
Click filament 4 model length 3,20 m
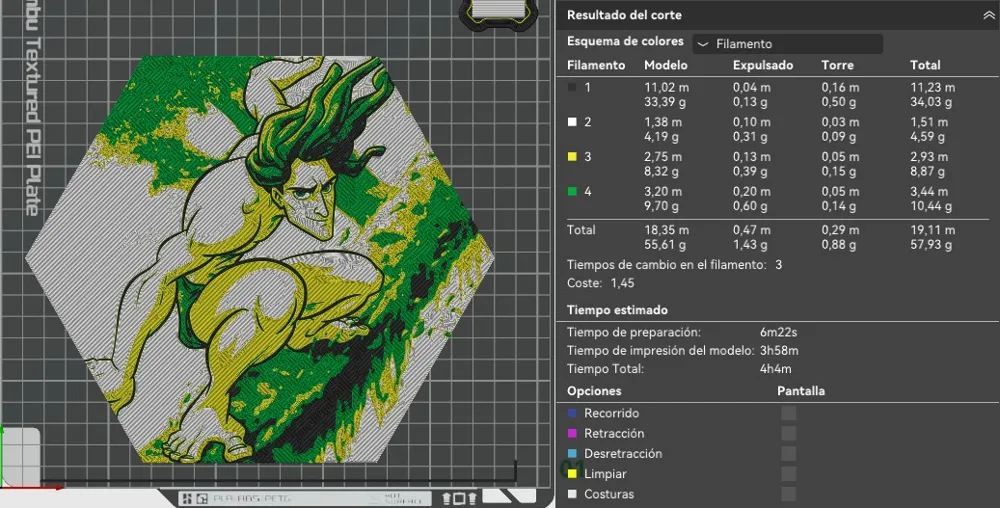point(663,191)
